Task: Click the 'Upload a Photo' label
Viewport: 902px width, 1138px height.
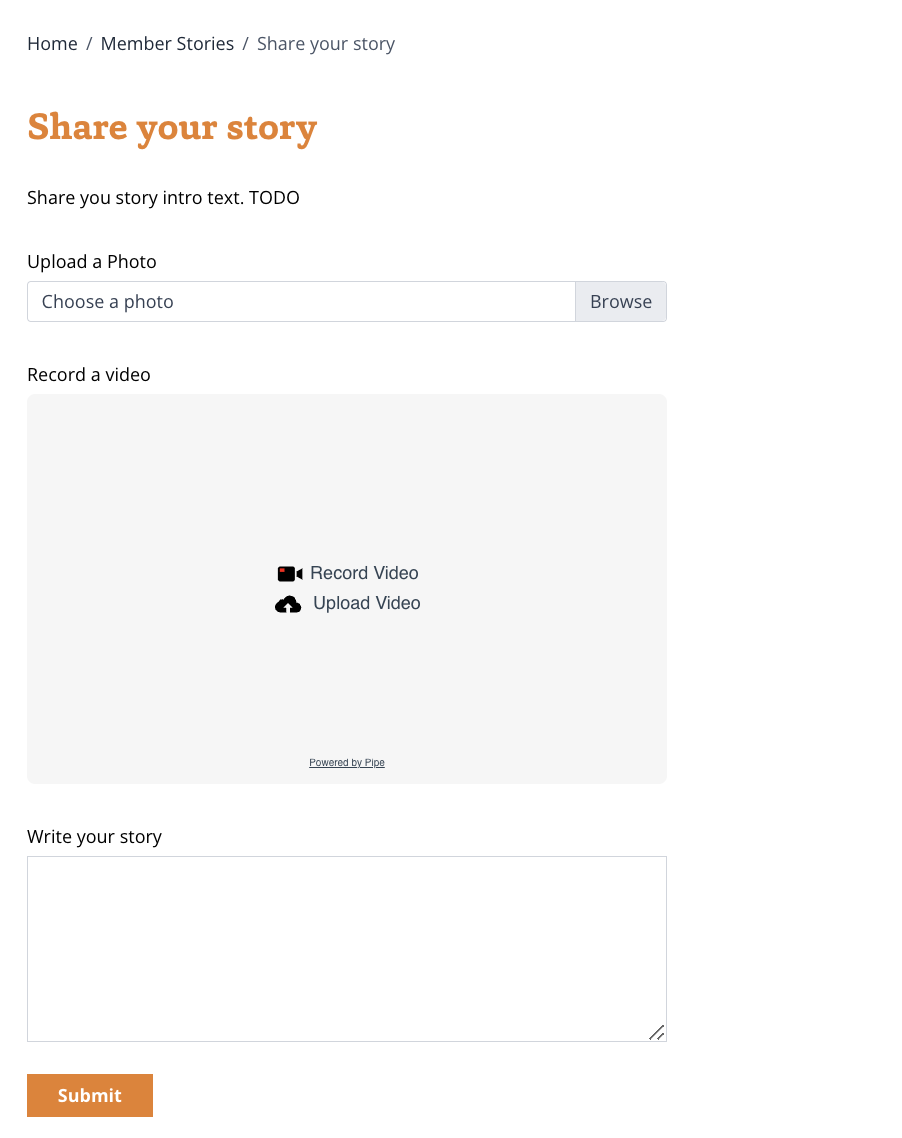Action: (92, 262)
